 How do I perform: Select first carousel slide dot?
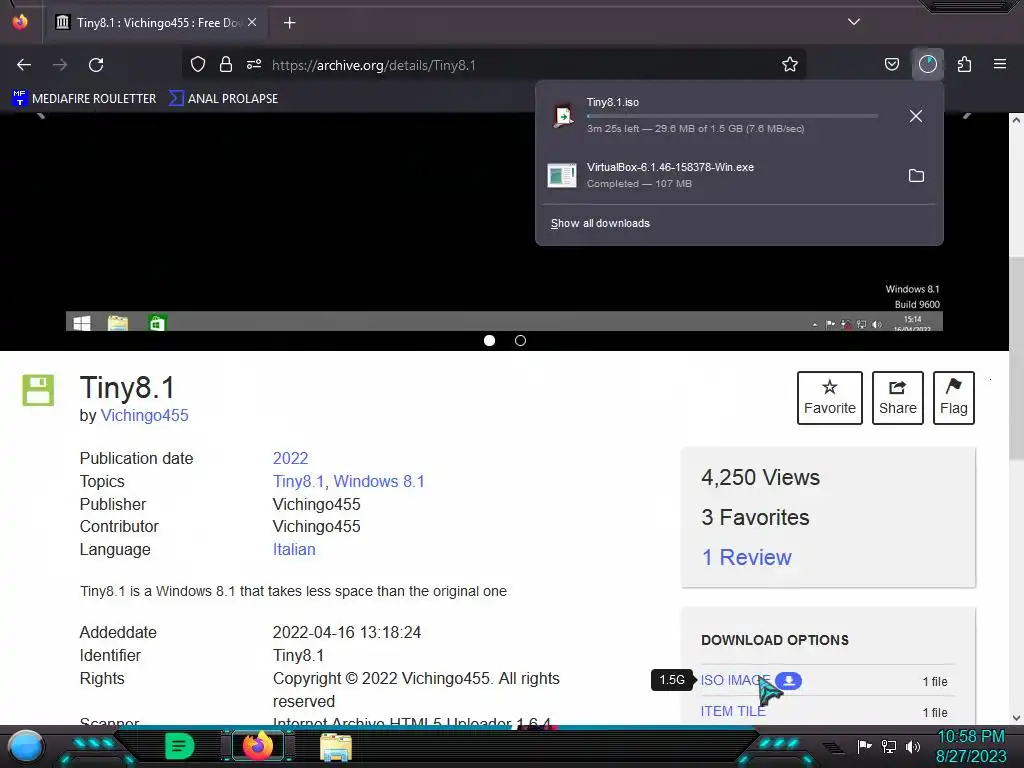(489, 340)
